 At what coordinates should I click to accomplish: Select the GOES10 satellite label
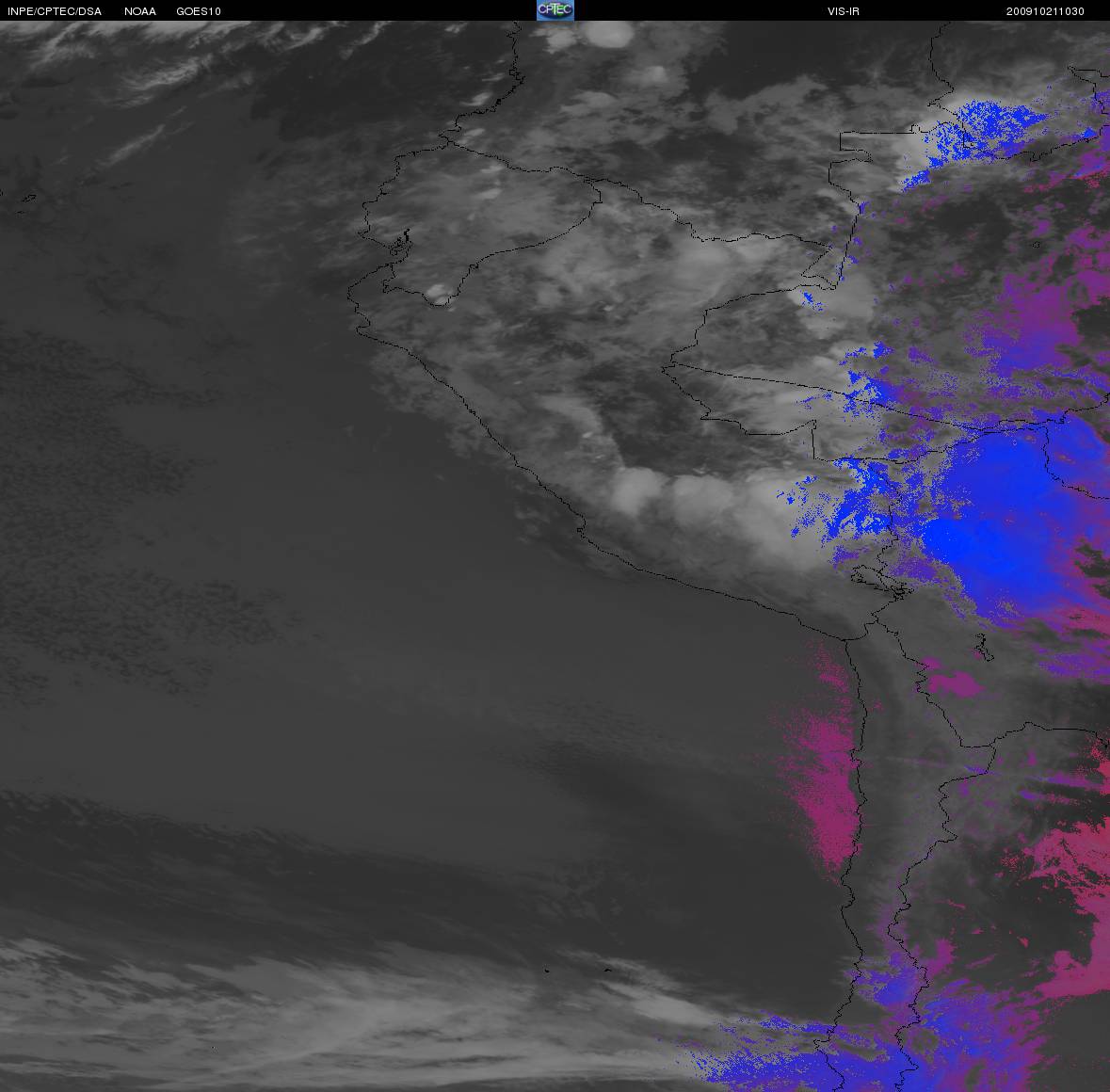(199, 11)
